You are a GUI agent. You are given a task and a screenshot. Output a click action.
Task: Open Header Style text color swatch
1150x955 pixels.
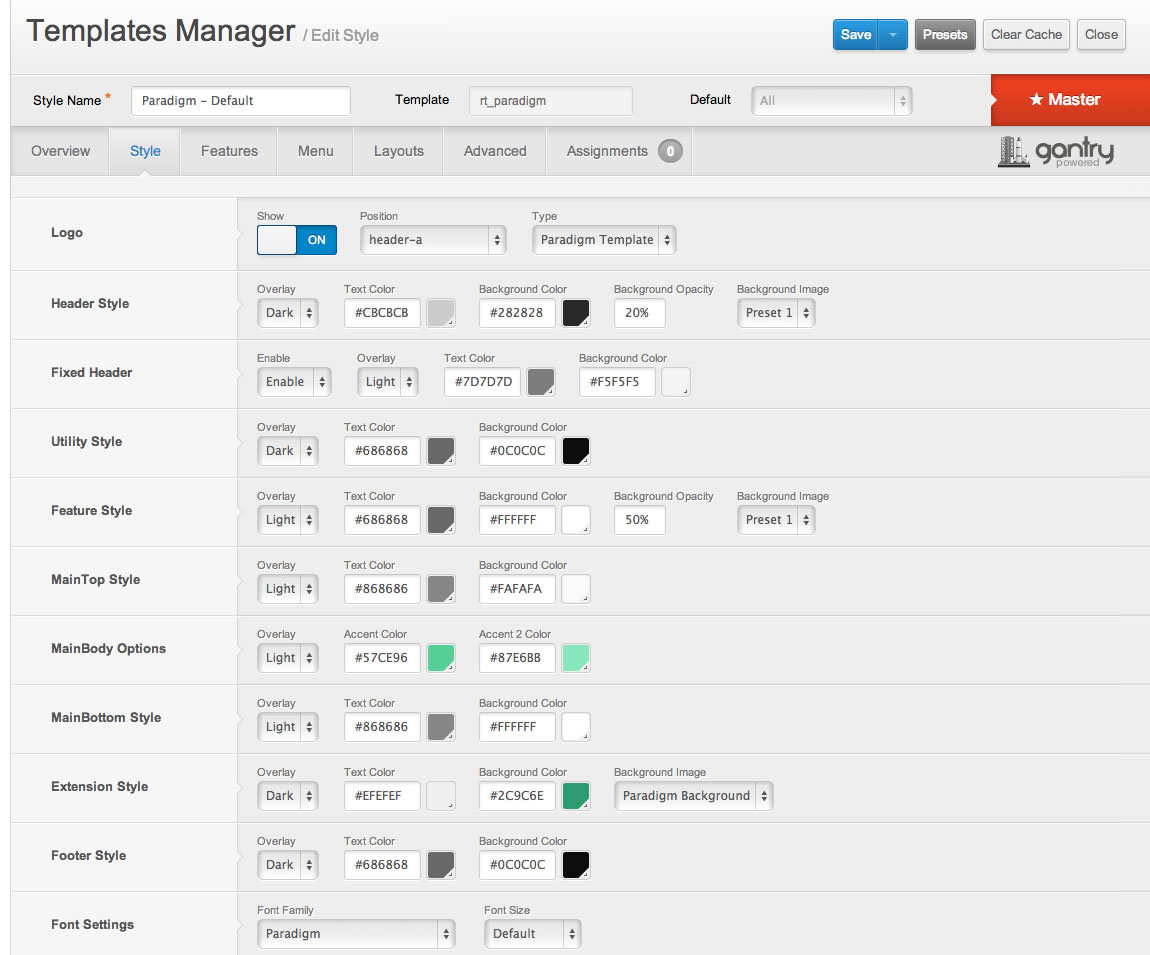coord(441,312)
